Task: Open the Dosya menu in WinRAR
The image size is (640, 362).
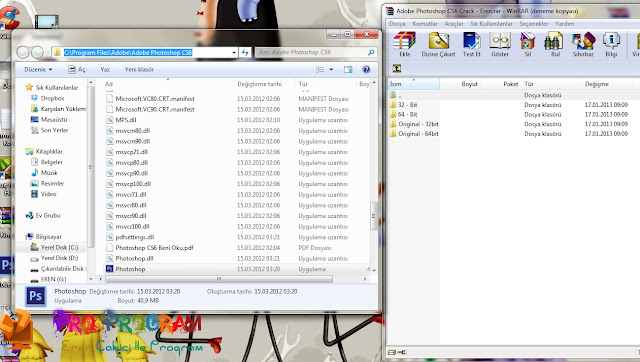Action: coord(397,24)
